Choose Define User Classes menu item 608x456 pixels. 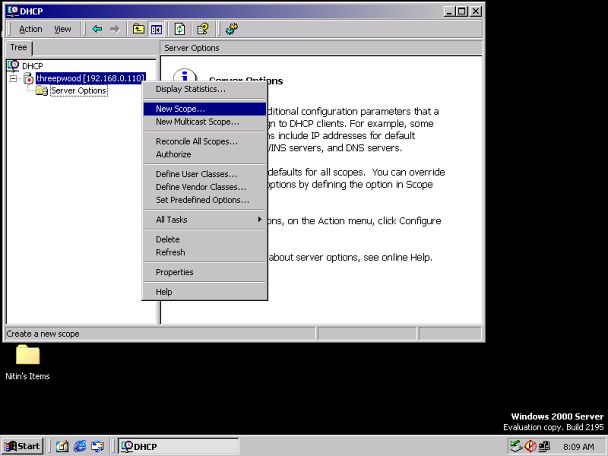click(x=205, y=174)
